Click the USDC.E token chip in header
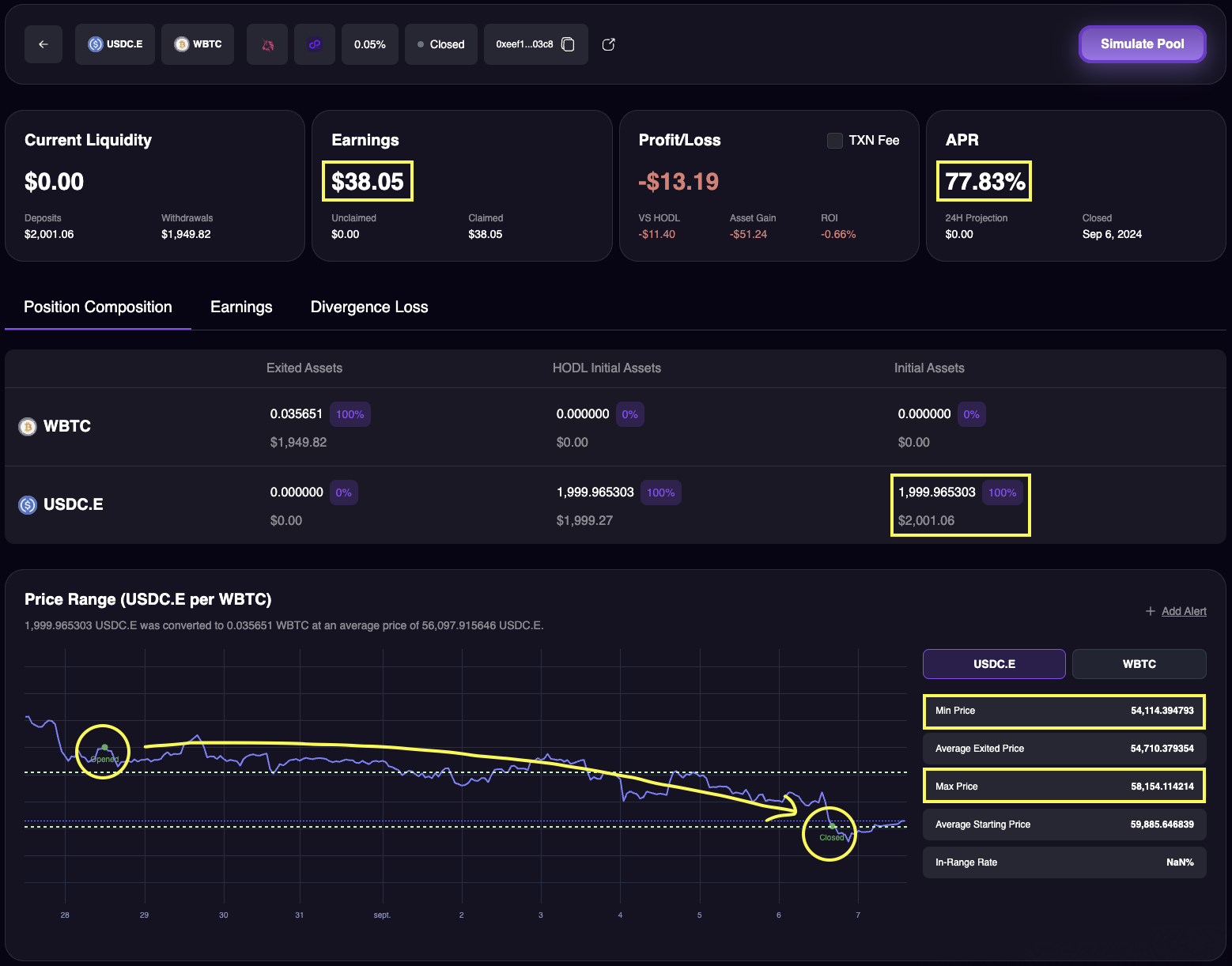The image size is (1232, 966). [115, 44]
